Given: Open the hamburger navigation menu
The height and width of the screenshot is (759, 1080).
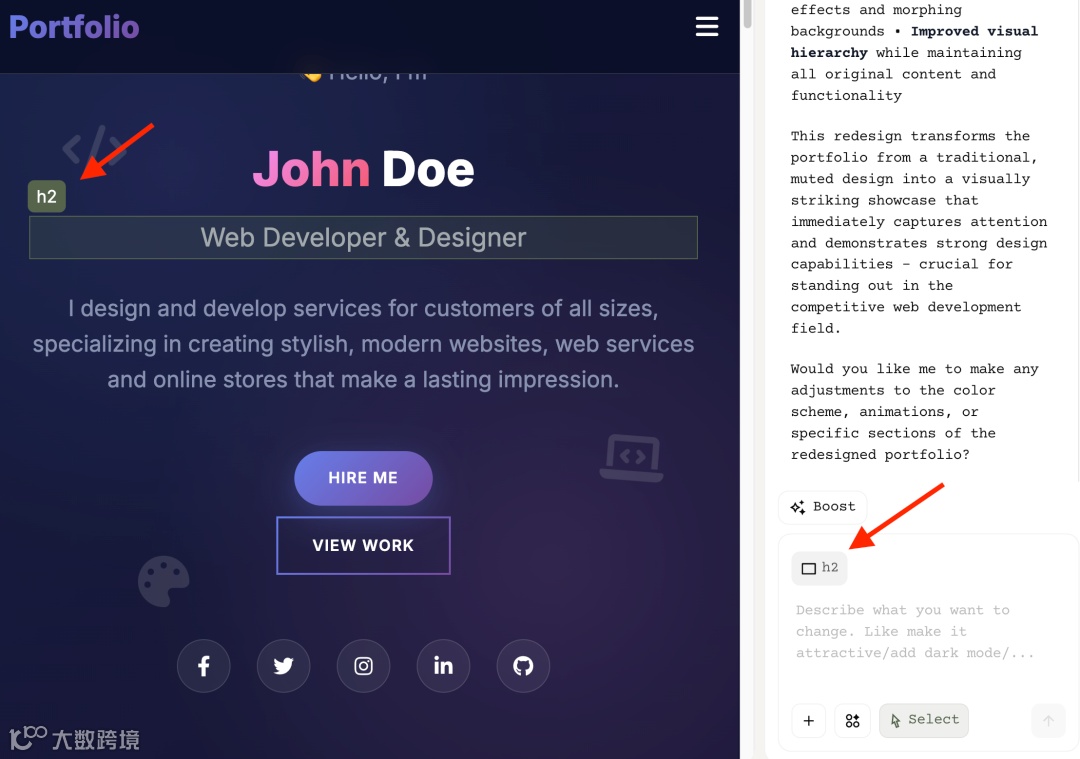Looking at the screenshot, I should [x=707, y=27].
